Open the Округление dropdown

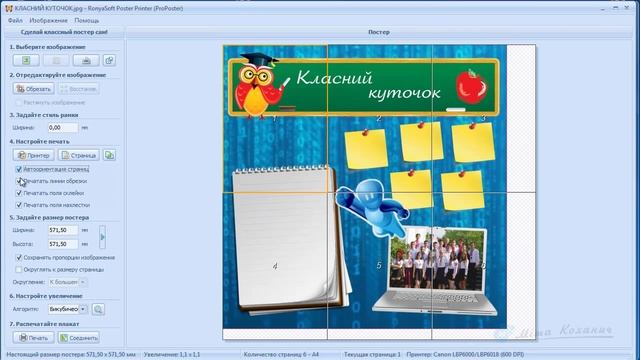point(82,282)
